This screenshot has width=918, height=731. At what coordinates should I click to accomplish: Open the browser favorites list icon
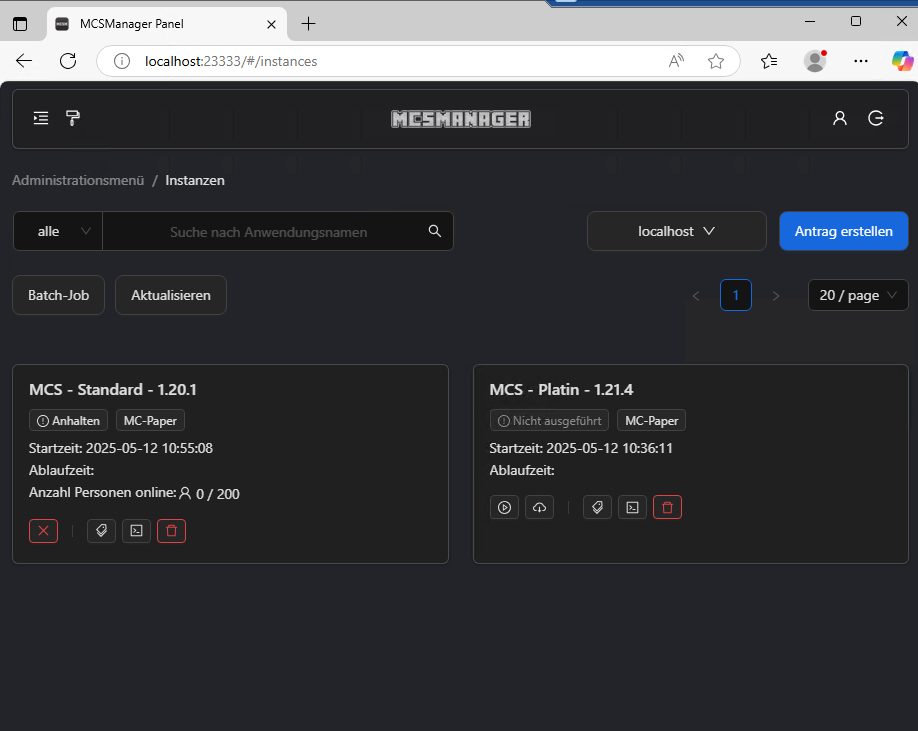coord(769,61)
